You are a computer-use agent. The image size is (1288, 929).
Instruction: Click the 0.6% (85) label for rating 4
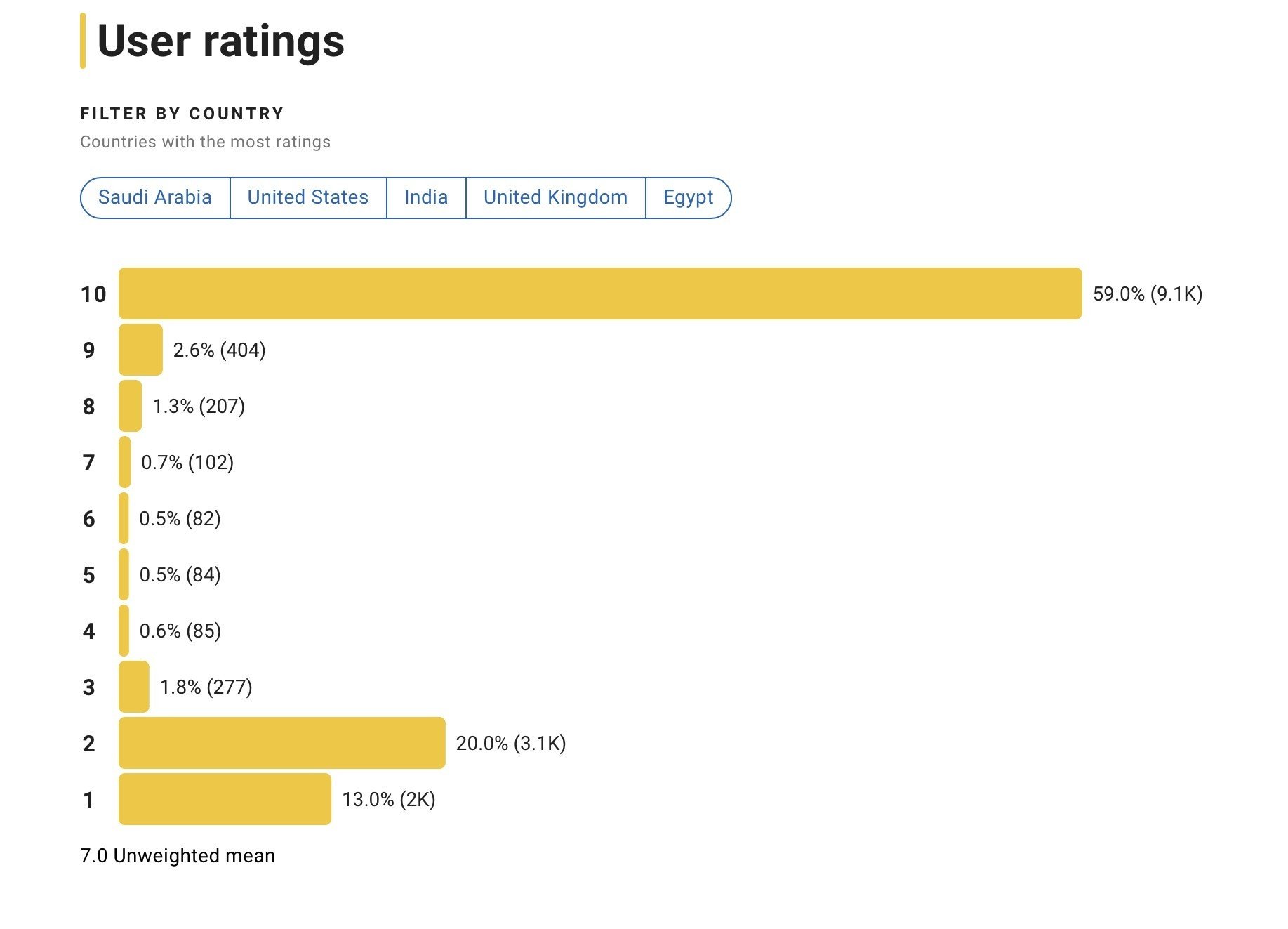pyautogui.click(x=180, y=631)
